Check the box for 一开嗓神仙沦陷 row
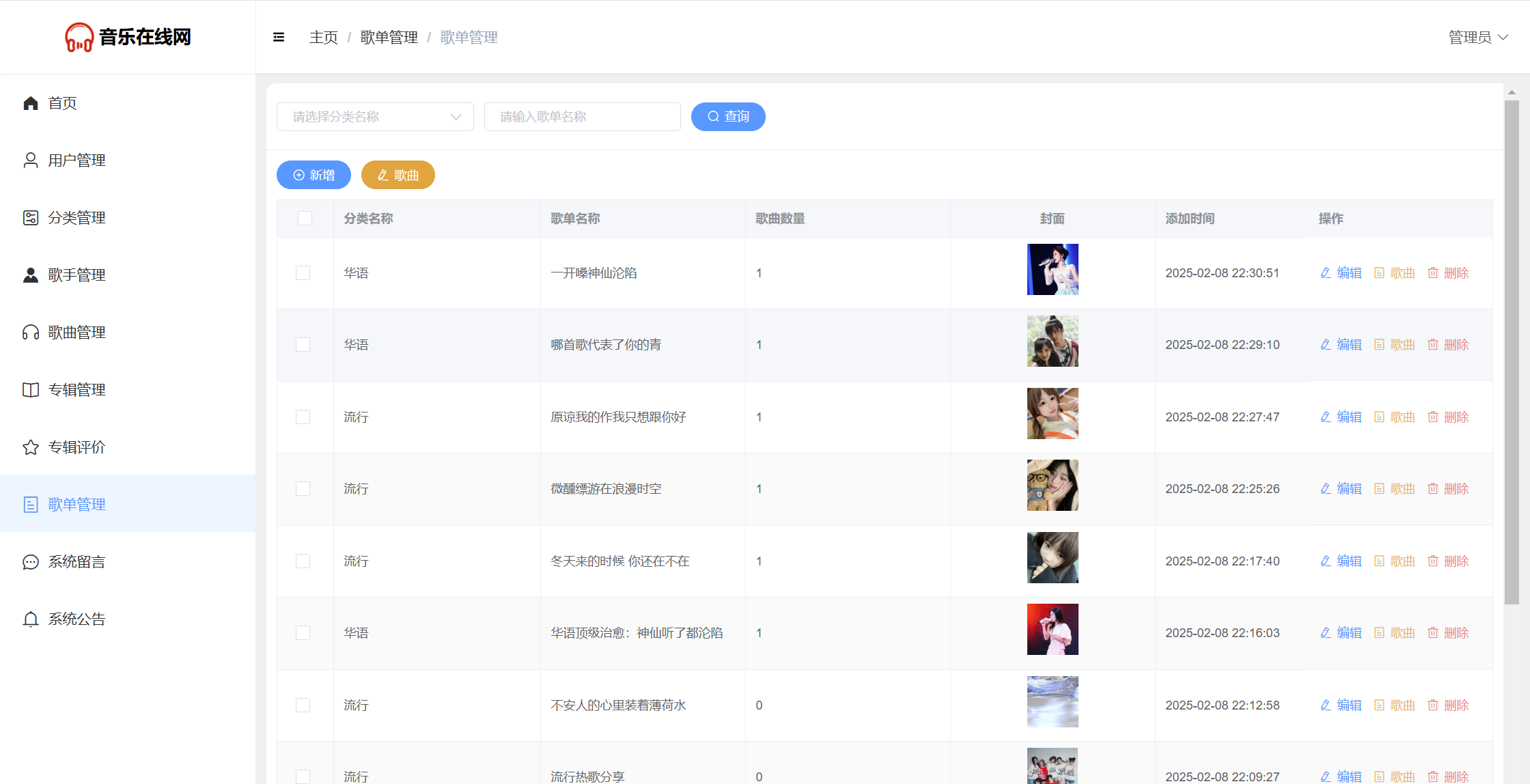Image resolution: width=1530 pixels, height=784 pixels. pos(303,273)
